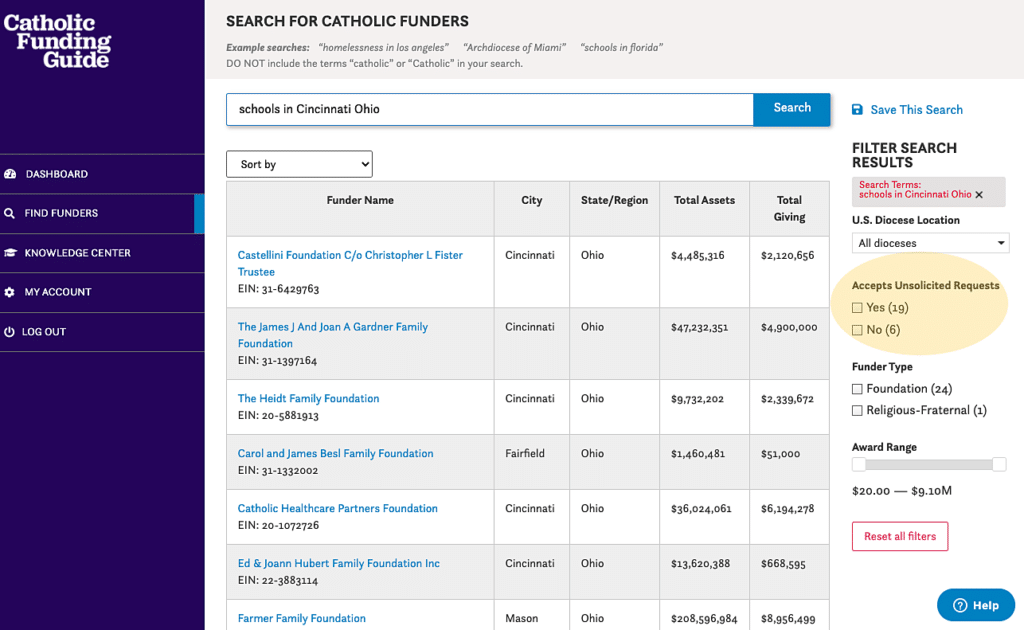Click the Dashboard gauge icon
Image resolution: width=1024 pixels, height=630 pixels.
[x=10, y=174]
